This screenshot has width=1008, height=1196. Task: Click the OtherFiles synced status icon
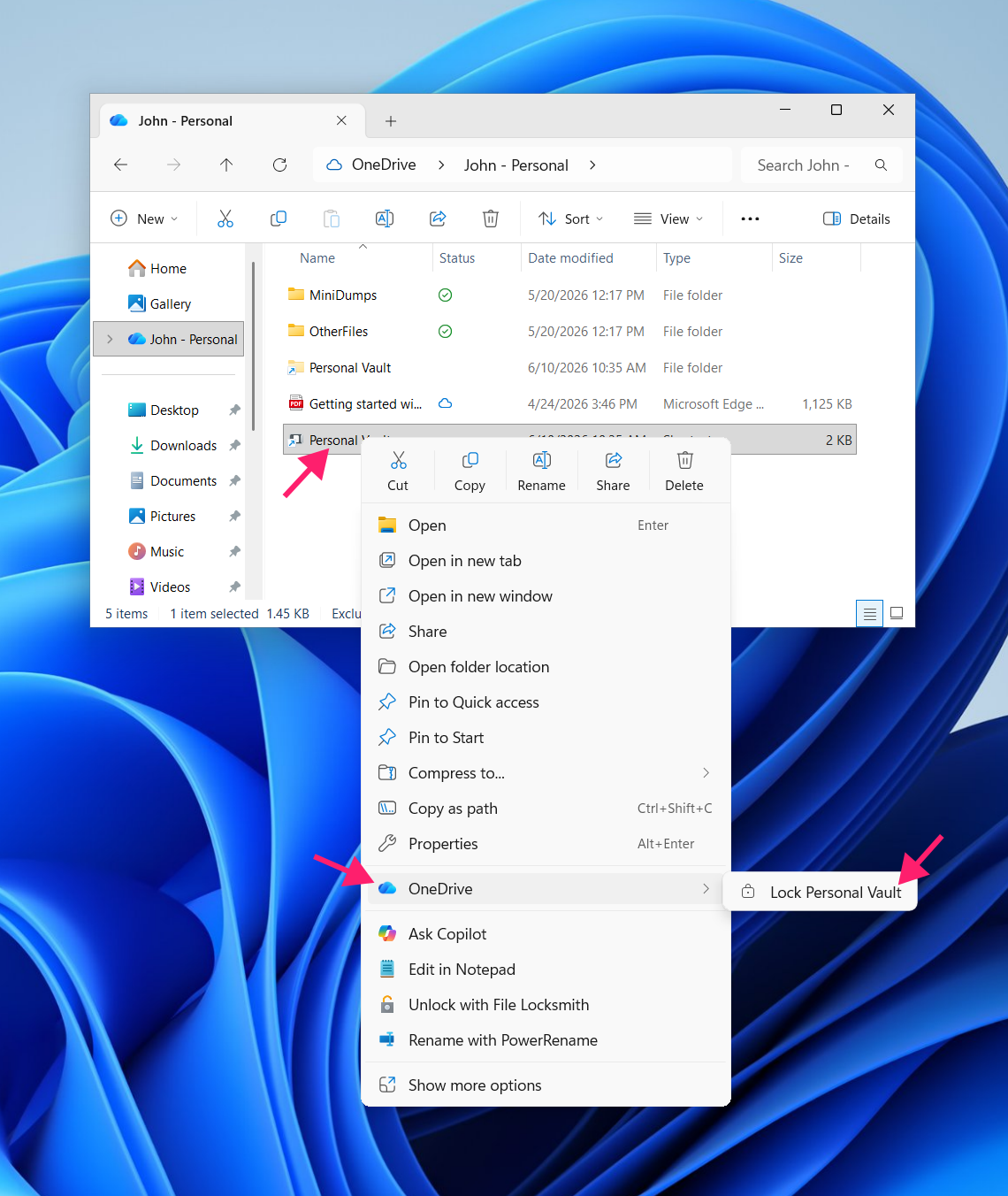(x=446, y=332)
